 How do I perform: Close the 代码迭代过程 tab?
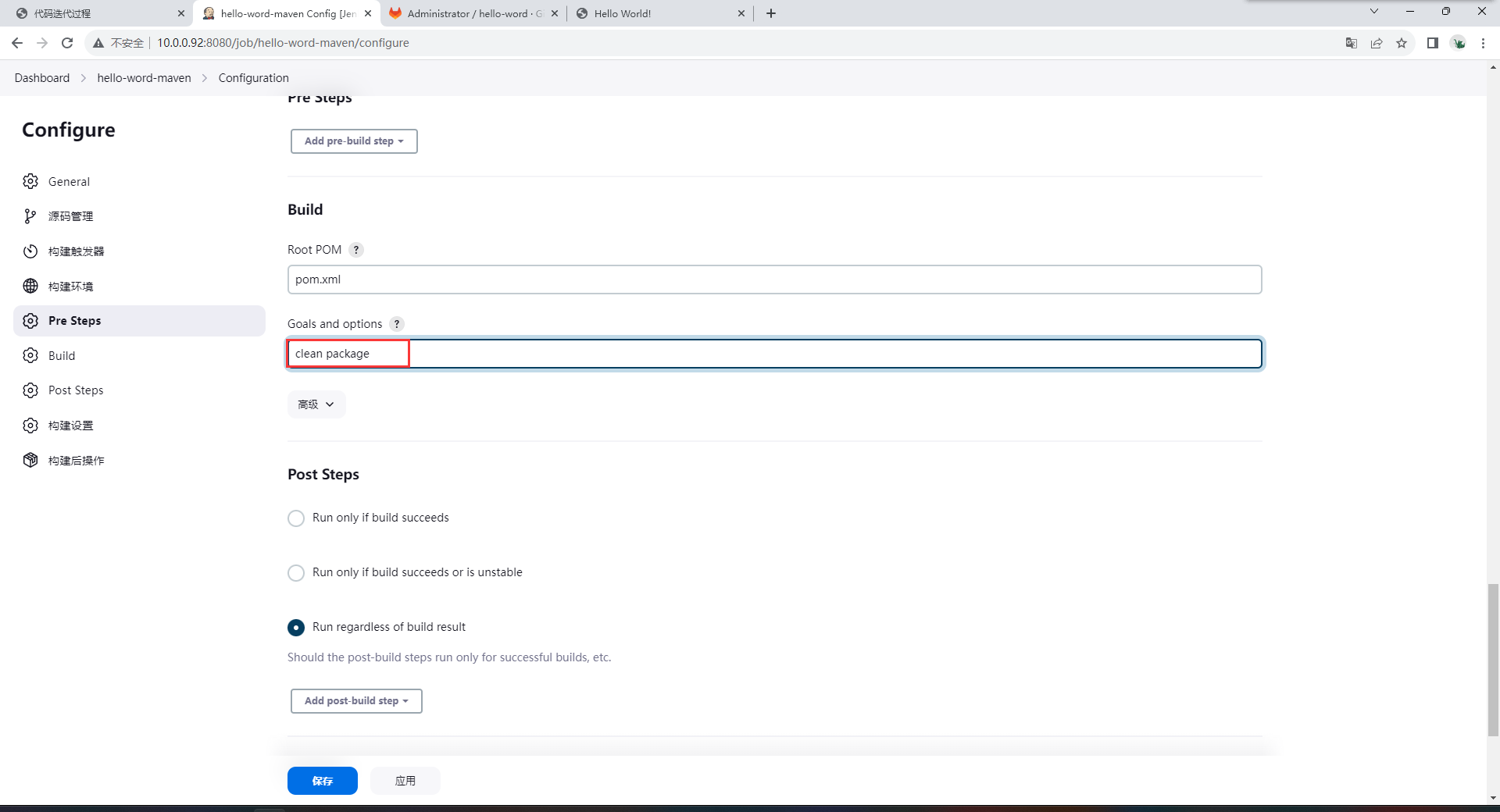[x=181, y=13]
